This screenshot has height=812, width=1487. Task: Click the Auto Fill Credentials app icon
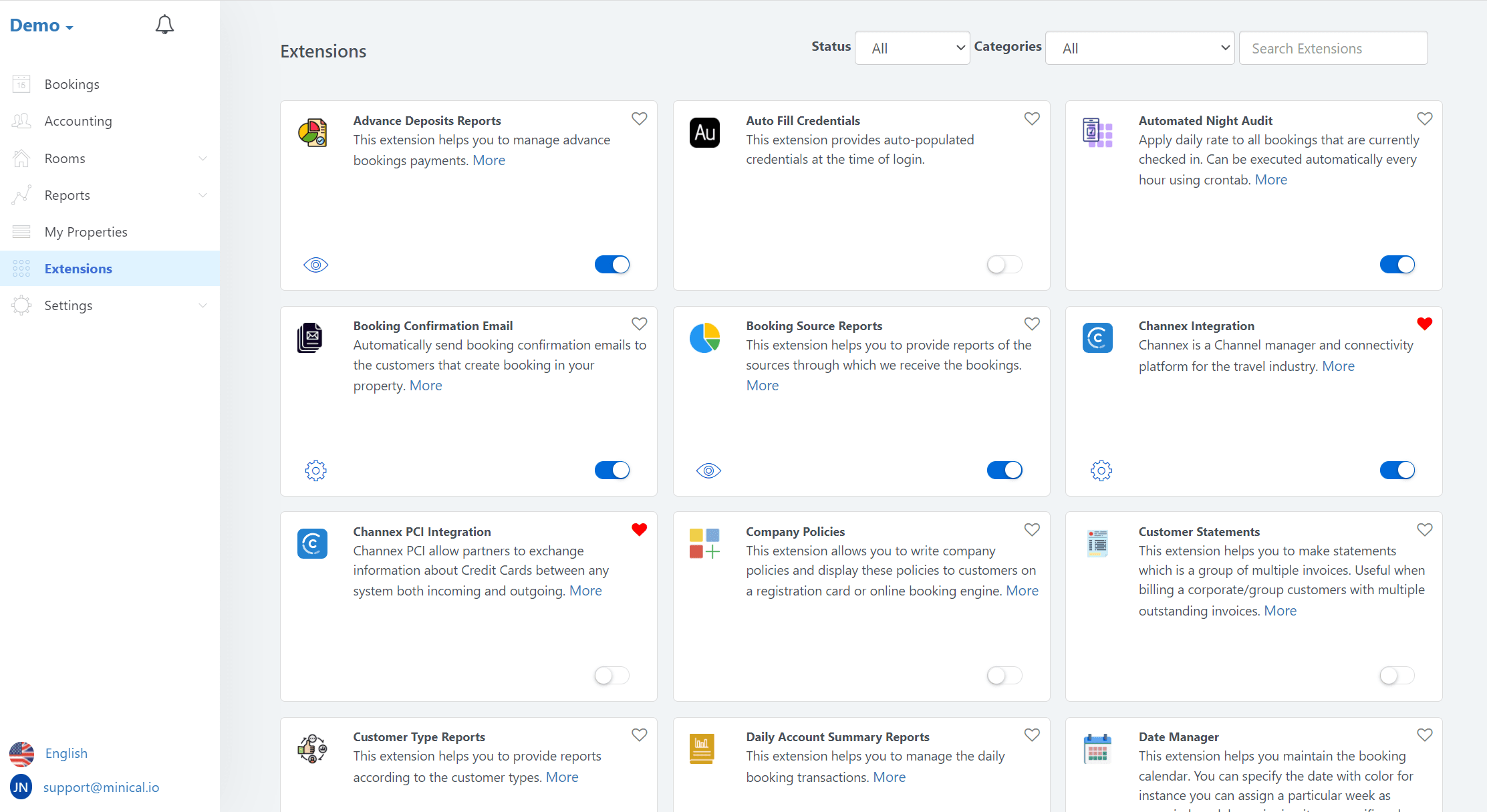[x=704, y=132]
